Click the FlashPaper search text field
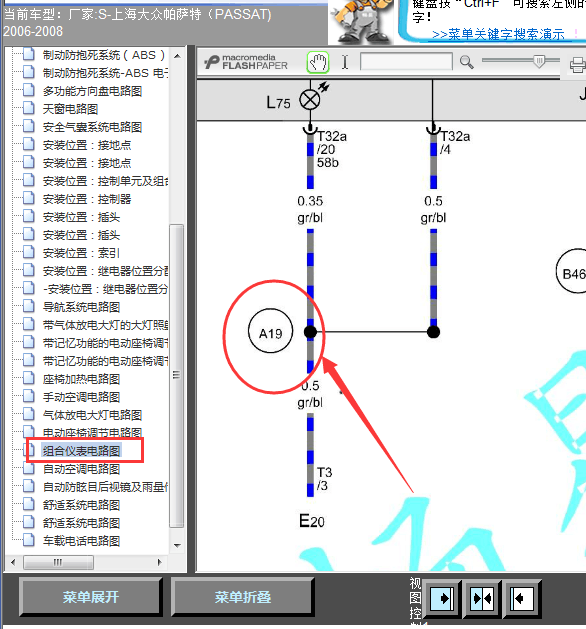 pyautogui.click(x=406, y=62)
